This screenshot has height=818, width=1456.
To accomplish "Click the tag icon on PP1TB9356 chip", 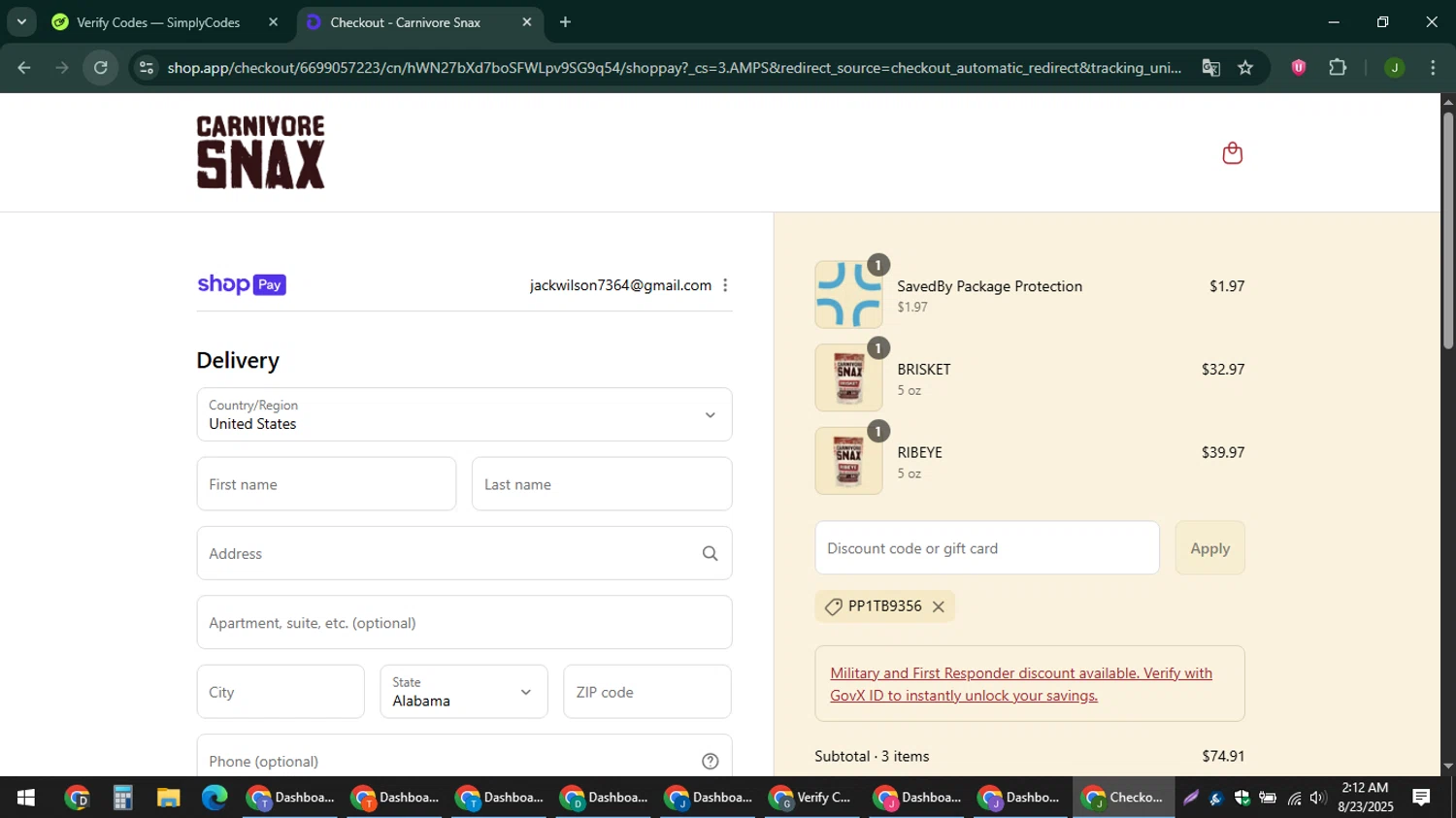I will click(x=833, y=606).
